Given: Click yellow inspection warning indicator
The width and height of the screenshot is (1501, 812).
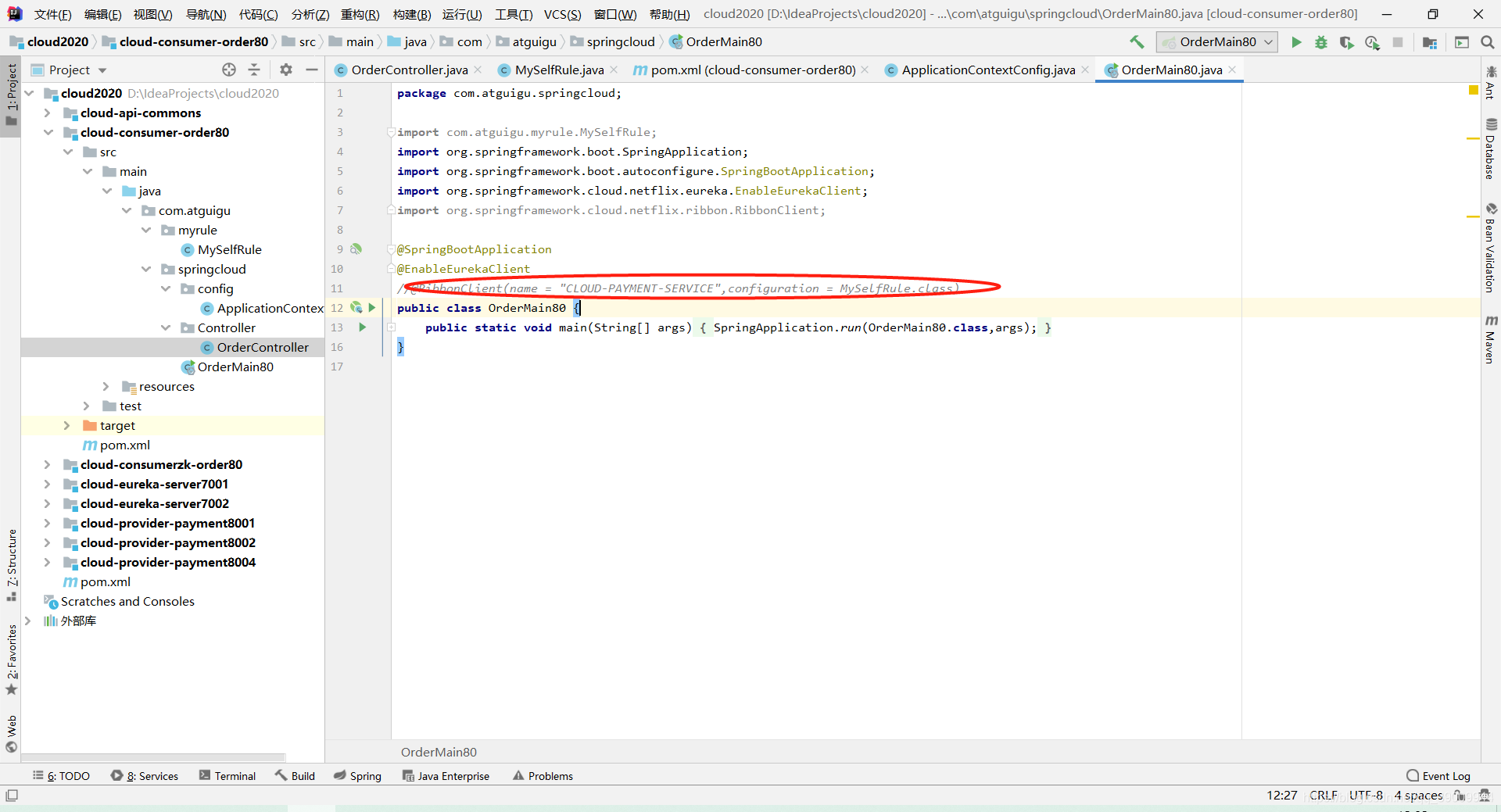Looking at the screenshot, I should [x=1474, y=91].
